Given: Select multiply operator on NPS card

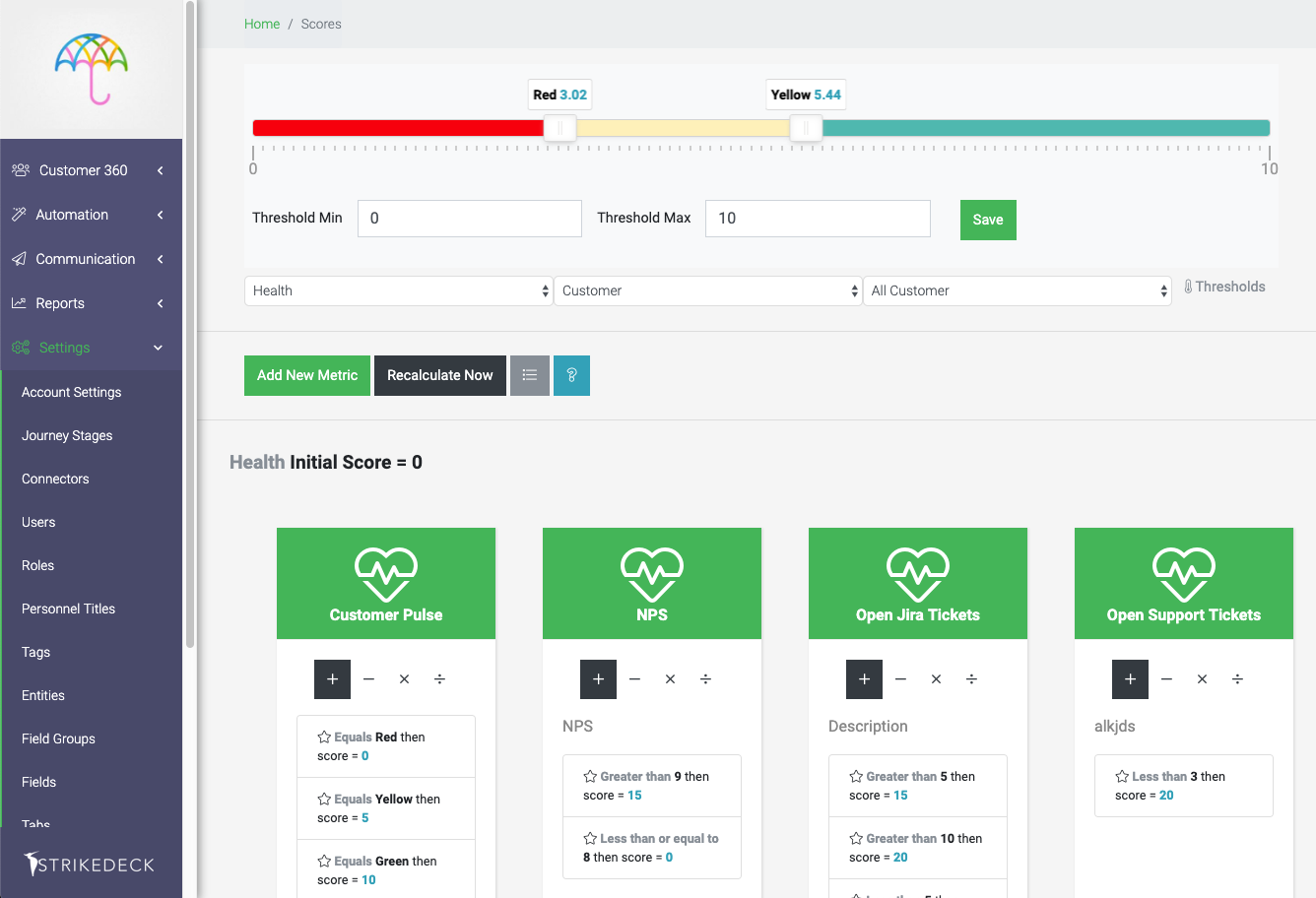Looking at the screenshot, I should [x=670, y=679].
